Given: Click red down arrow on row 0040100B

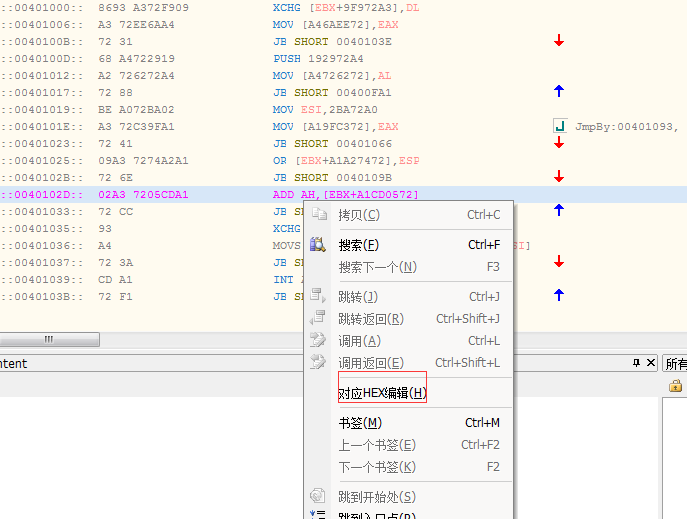Looking at the screenshot, I should (559, 41).
